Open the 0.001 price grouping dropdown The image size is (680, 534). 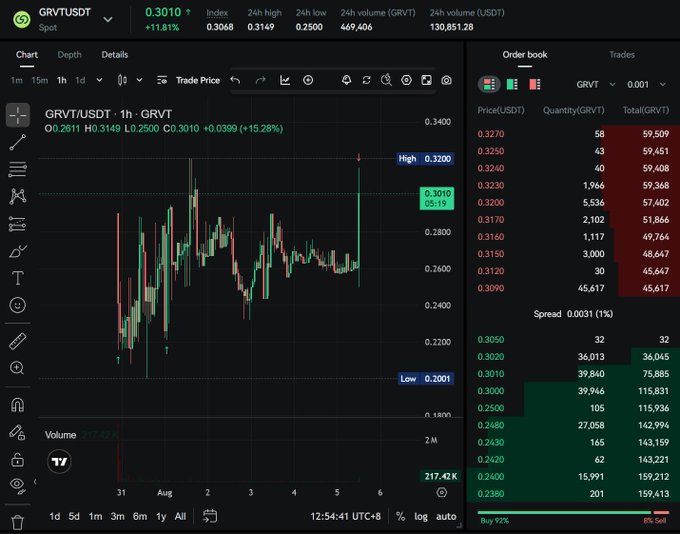point(646,84)
